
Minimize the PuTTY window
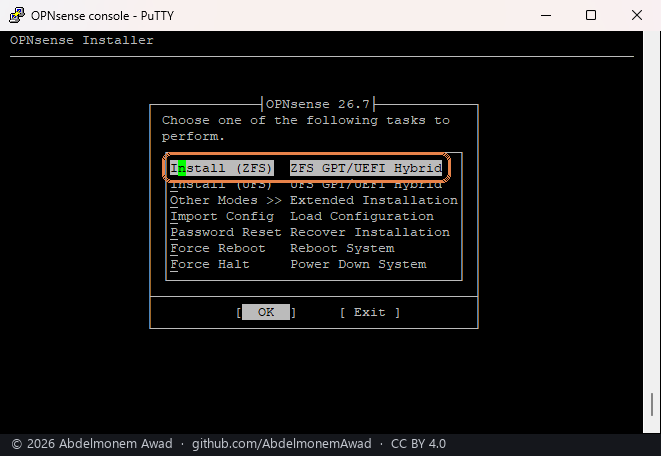(x=546, y=16)
